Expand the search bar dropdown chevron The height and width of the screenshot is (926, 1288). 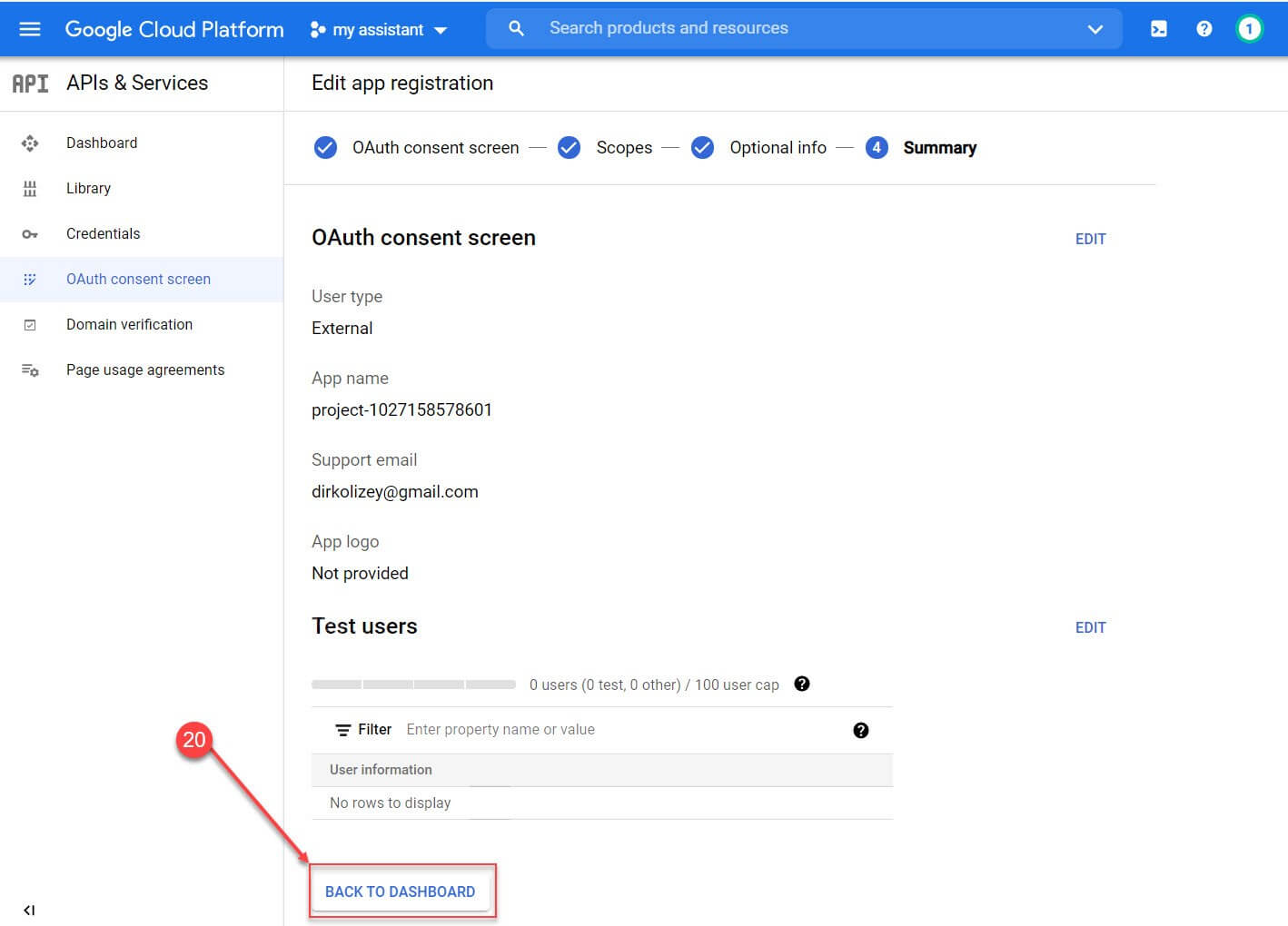(1095, 29)
